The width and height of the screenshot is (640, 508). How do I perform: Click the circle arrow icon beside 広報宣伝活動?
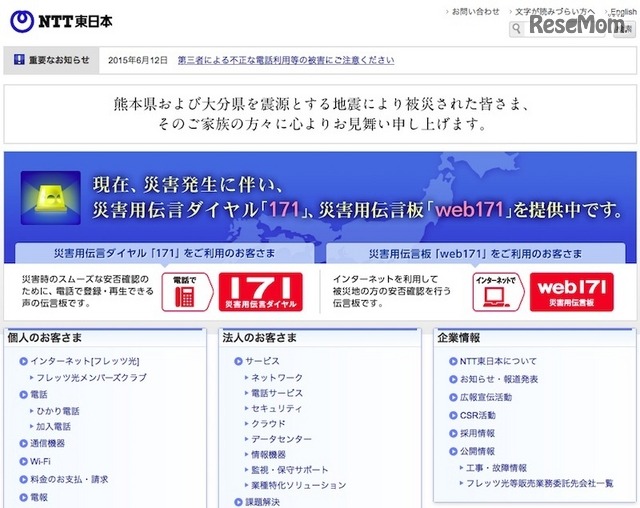tap(453, 397)
